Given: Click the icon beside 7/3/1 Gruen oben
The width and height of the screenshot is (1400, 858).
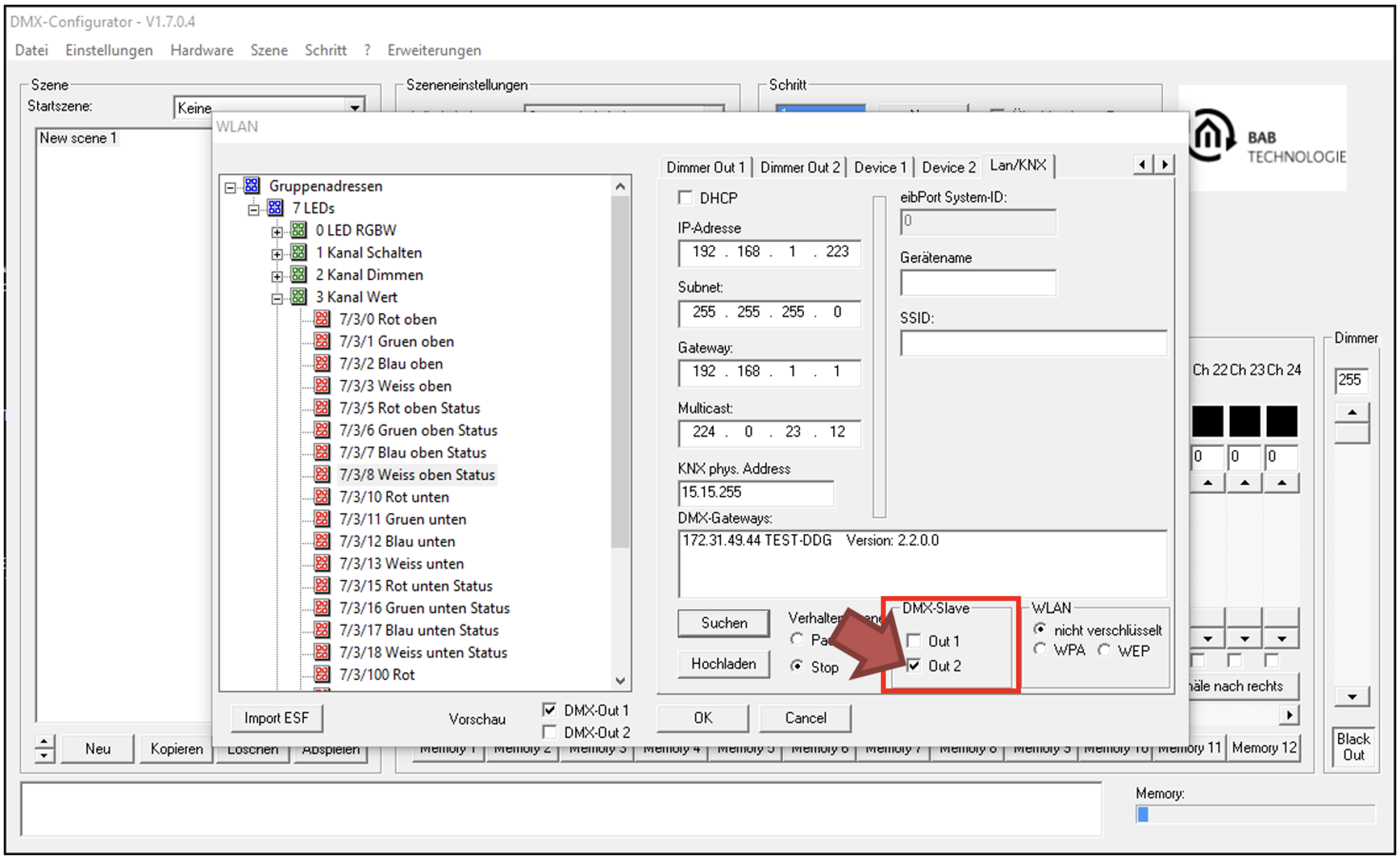Looking at the screenshot, I should pyautogui.click(x=322, y=341).
